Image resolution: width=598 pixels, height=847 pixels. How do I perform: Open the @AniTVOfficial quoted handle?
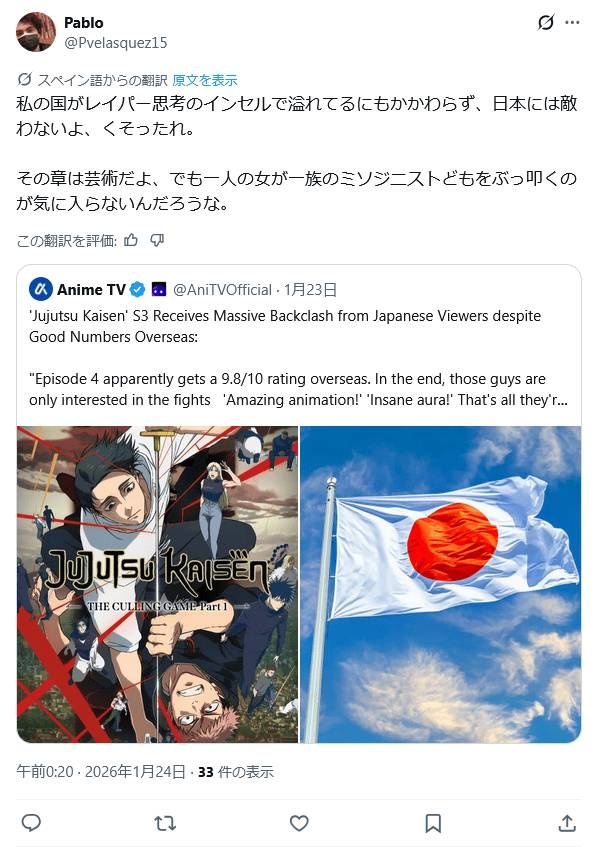click(x=223, y=290)
